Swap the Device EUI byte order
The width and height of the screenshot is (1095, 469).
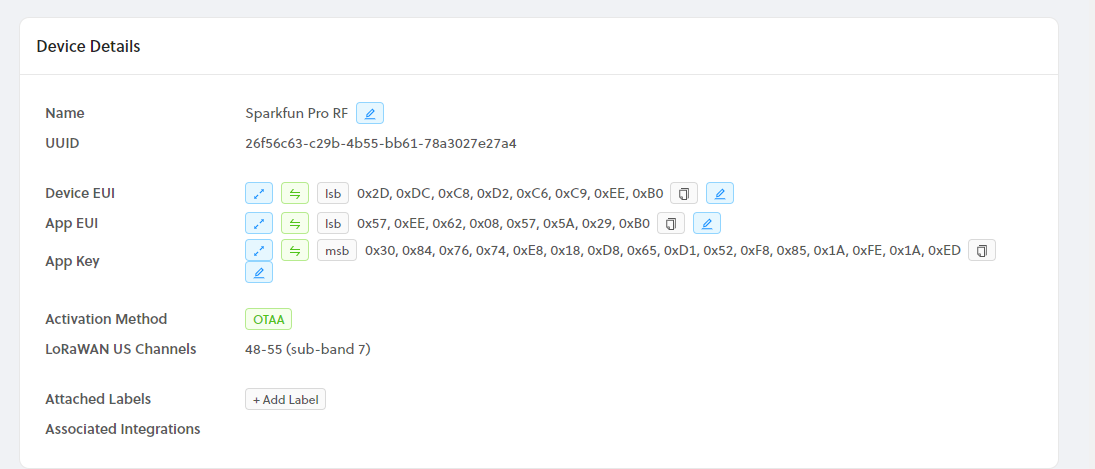click(295, 193)
